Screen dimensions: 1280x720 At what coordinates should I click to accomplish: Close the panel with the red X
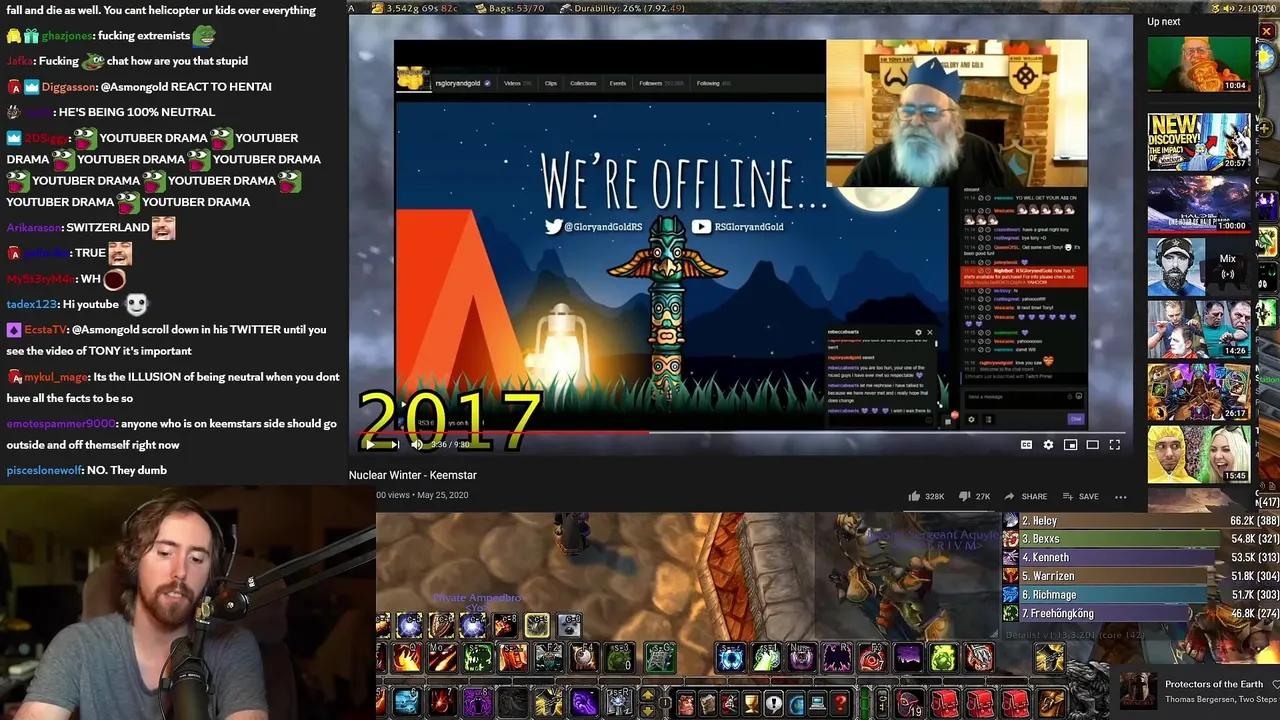[x=1266, y=31]
